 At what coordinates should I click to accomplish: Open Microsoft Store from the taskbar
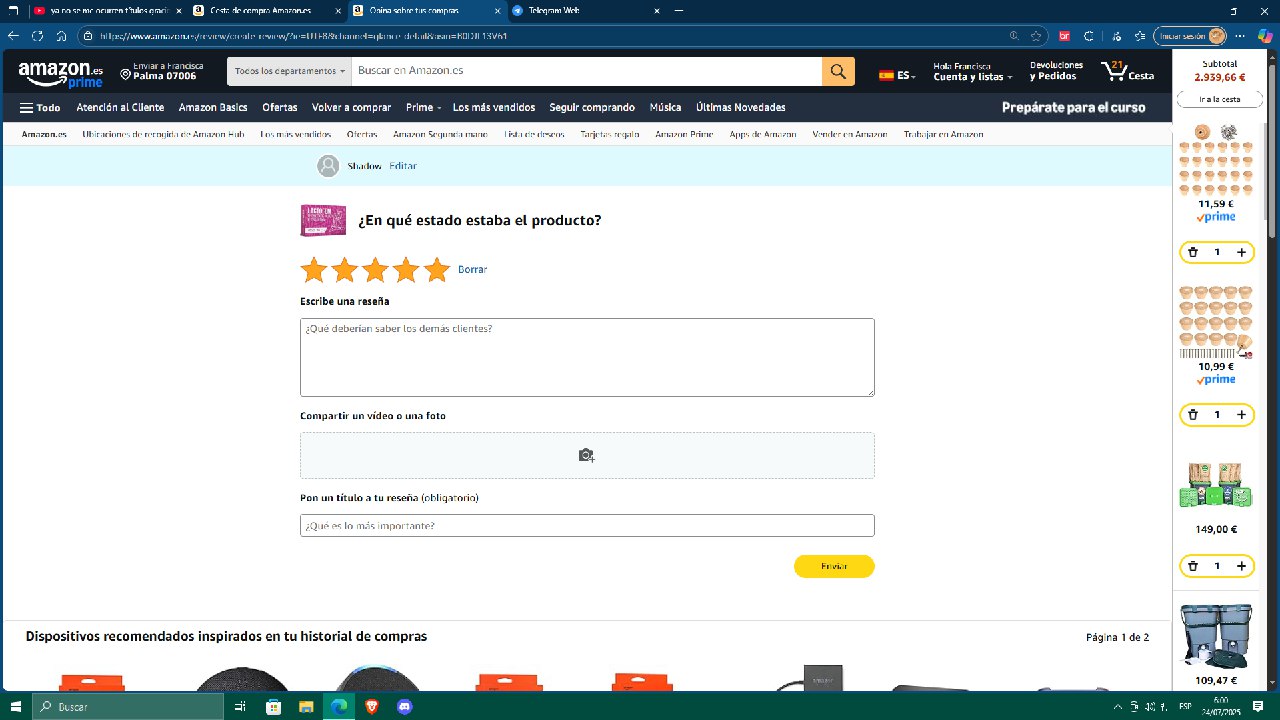click(273, 706)
